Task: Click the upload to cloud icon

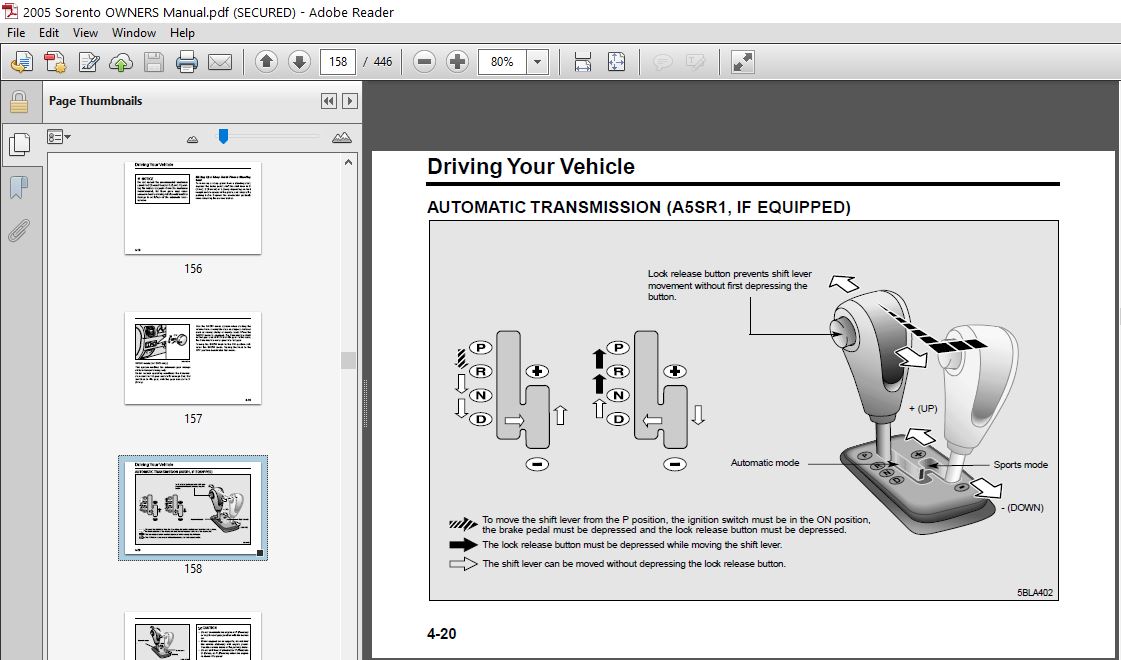Action: [x=121, y=62]
